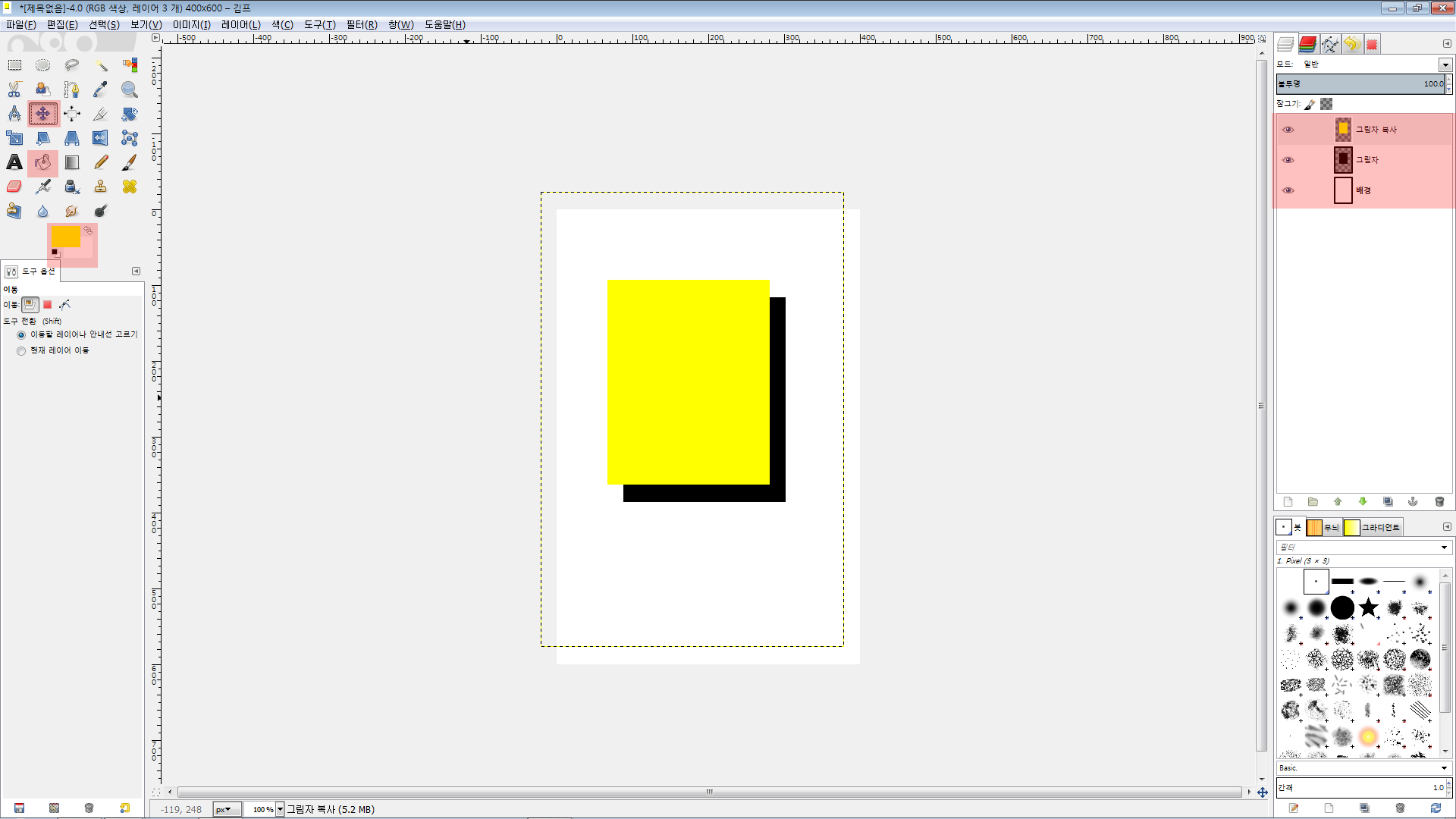This screenshot has height=819, width=1456.
Task: Select the Fuzzy Select magic wand tool
Action: [101, 65]
